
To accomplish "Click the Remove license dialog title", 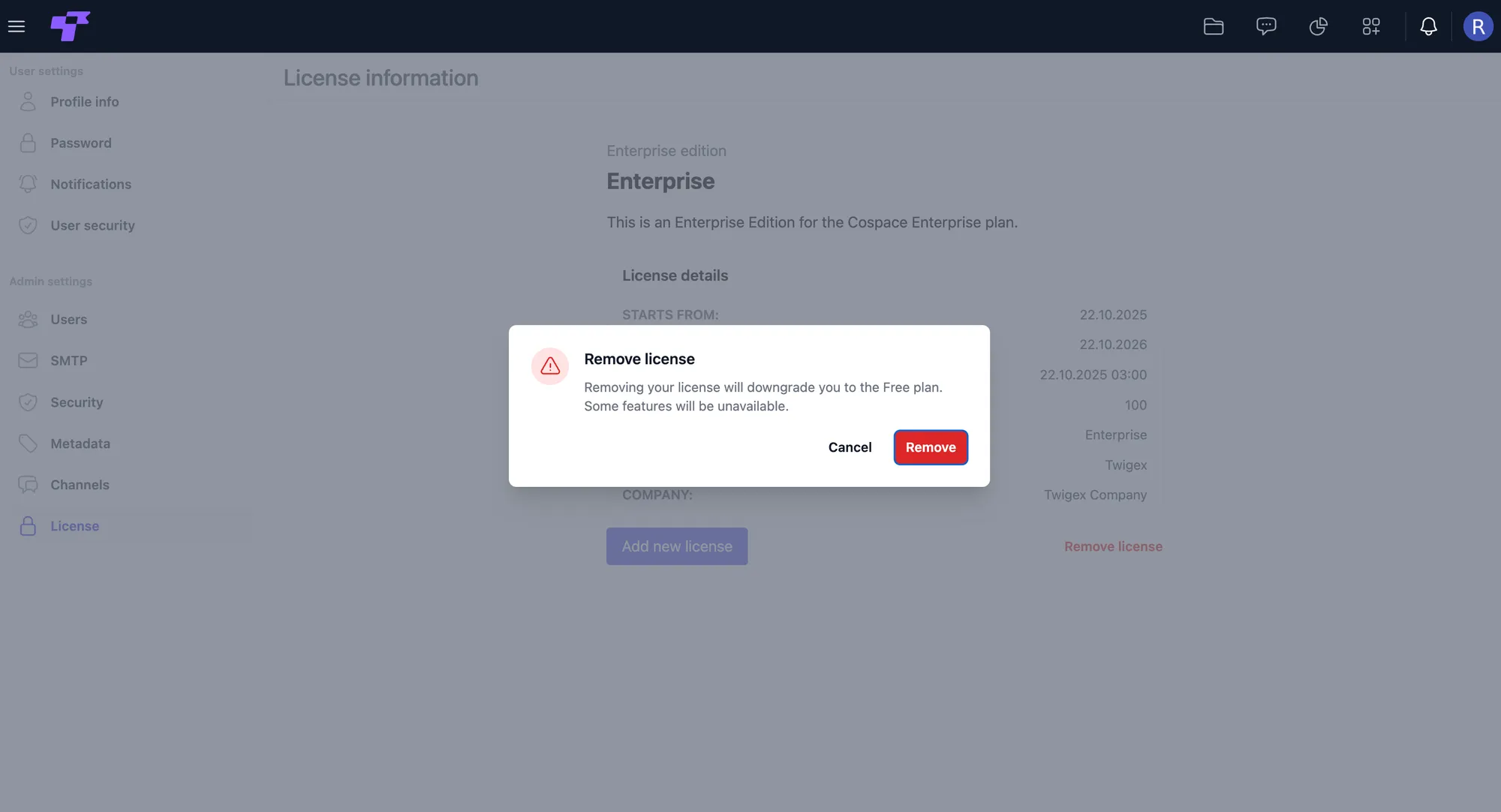I will click(x=639, y=359).
